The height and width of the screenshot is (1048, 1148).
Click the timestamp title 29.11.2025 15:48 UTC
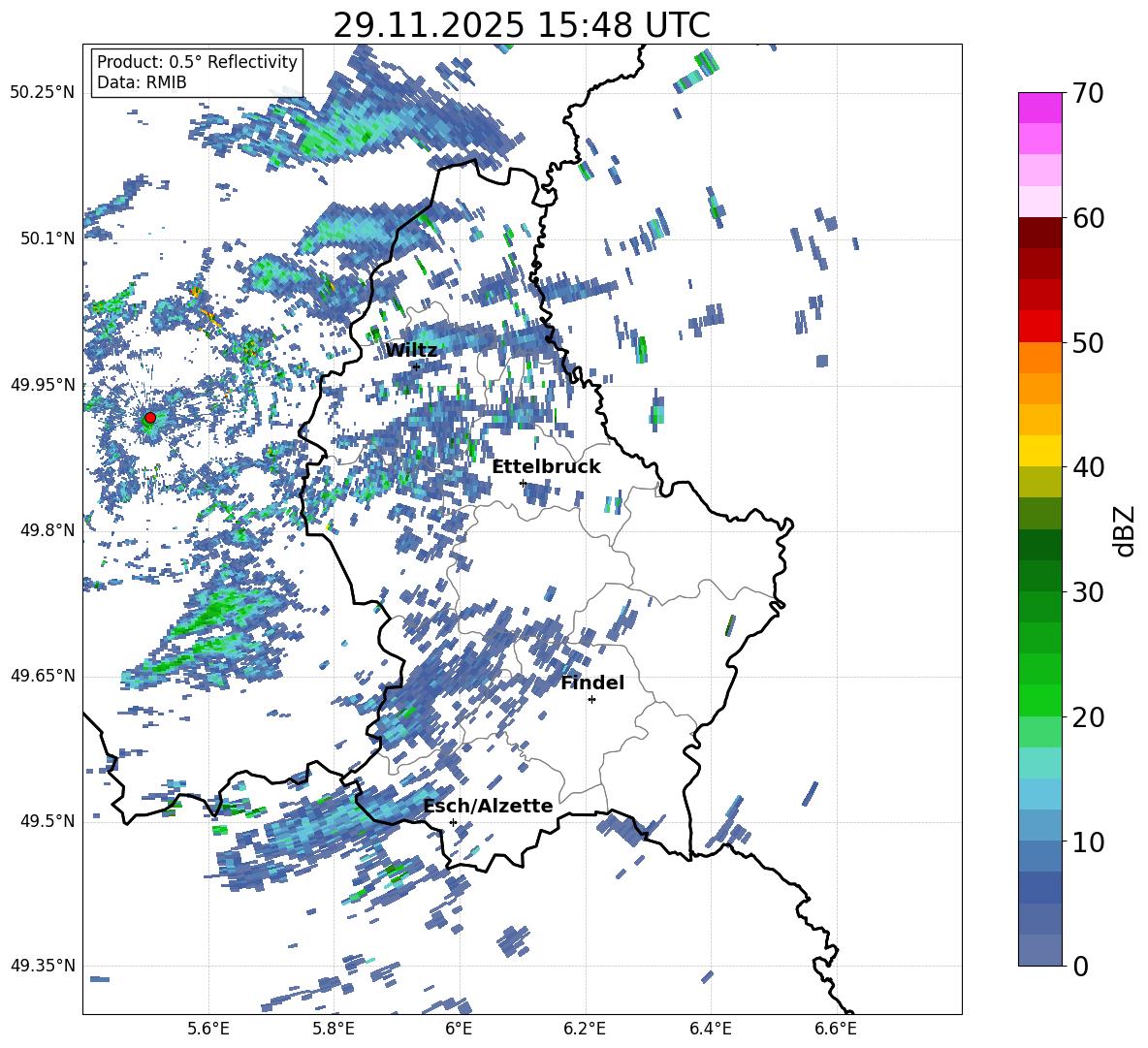[522, 25]
